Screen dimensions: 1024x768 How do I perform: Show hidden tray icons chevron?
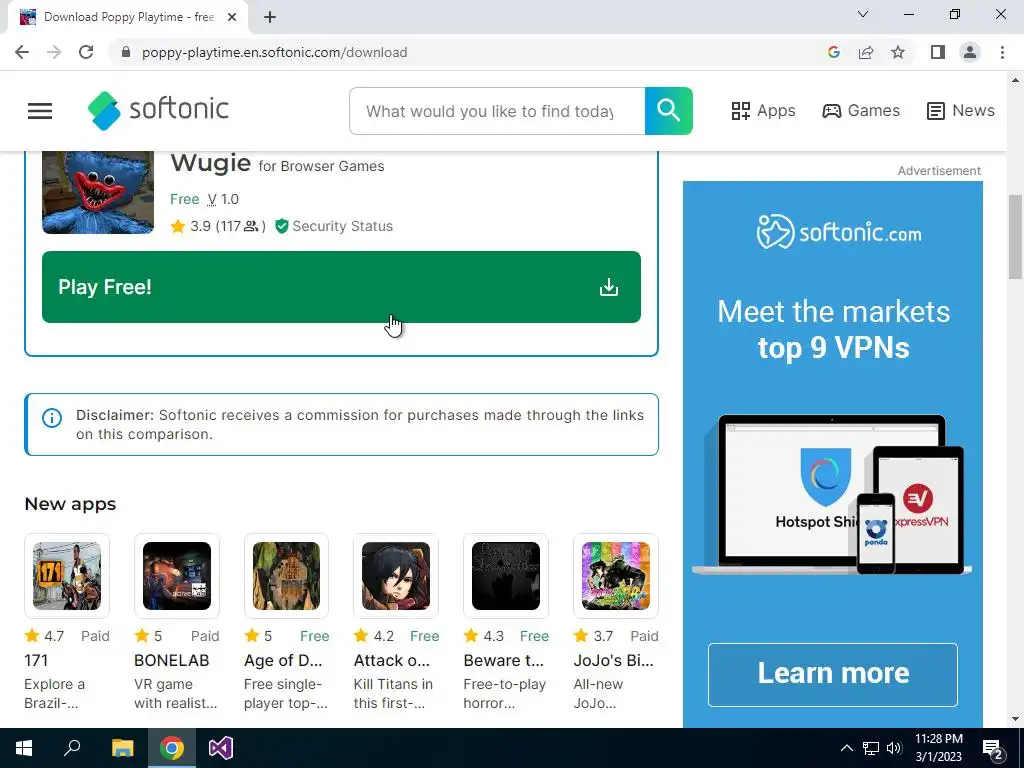click(x=846, y=748)
